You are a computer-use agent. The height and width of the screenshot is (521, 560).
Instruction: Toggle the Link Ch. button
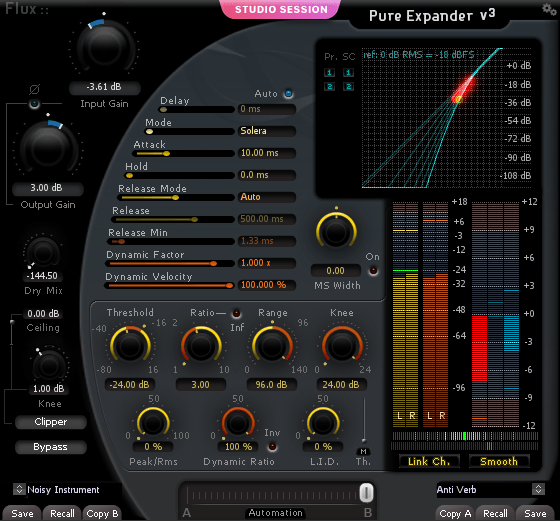[x=429, y=461]
